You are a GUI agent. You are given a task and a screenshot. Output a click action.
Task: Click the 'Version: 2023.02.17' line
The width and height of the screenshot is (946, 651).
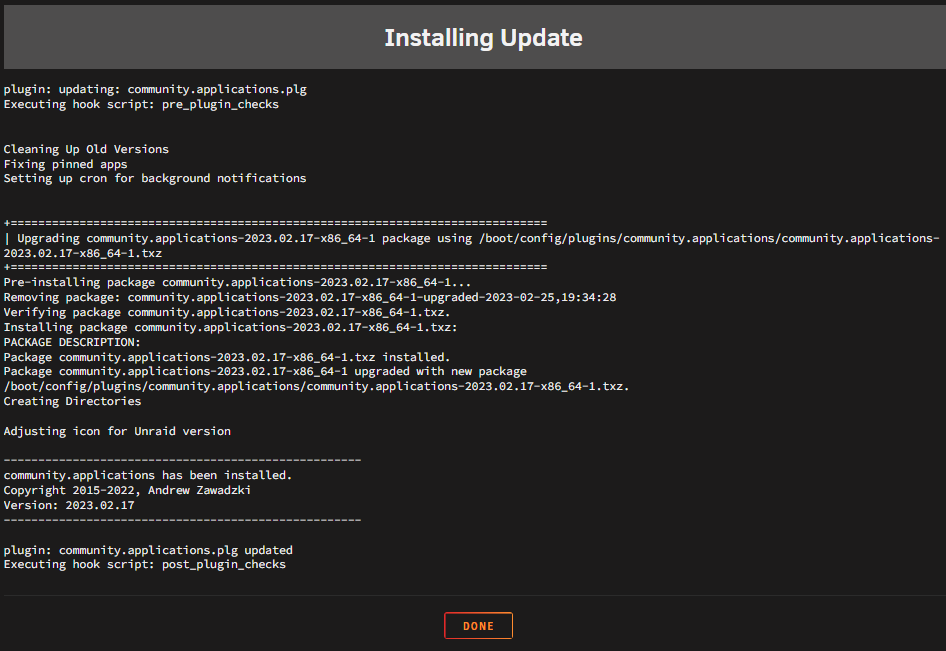[69, 505]
